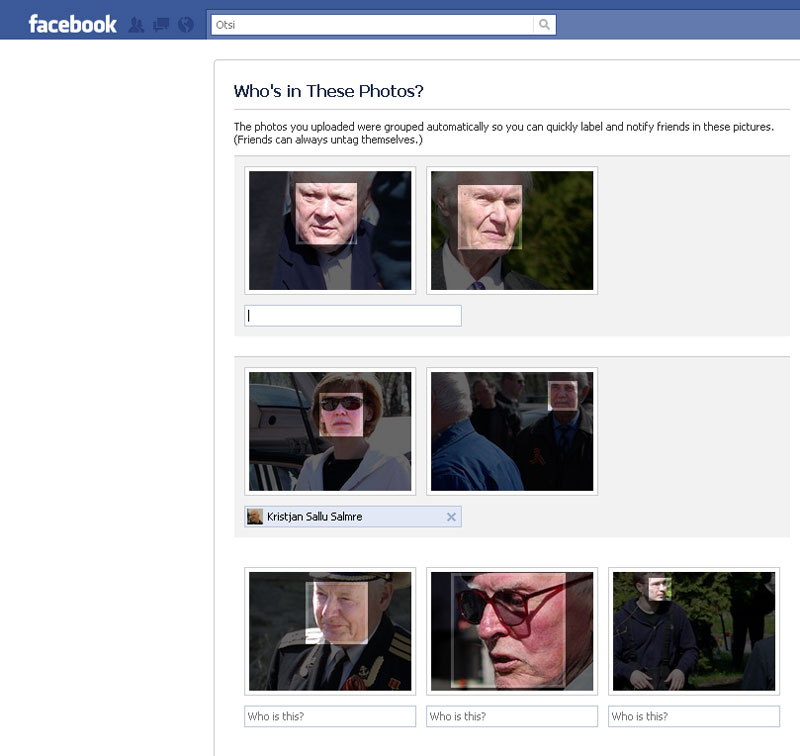
Task: Open the messages icon in header
Action: [x=160, y=25]
